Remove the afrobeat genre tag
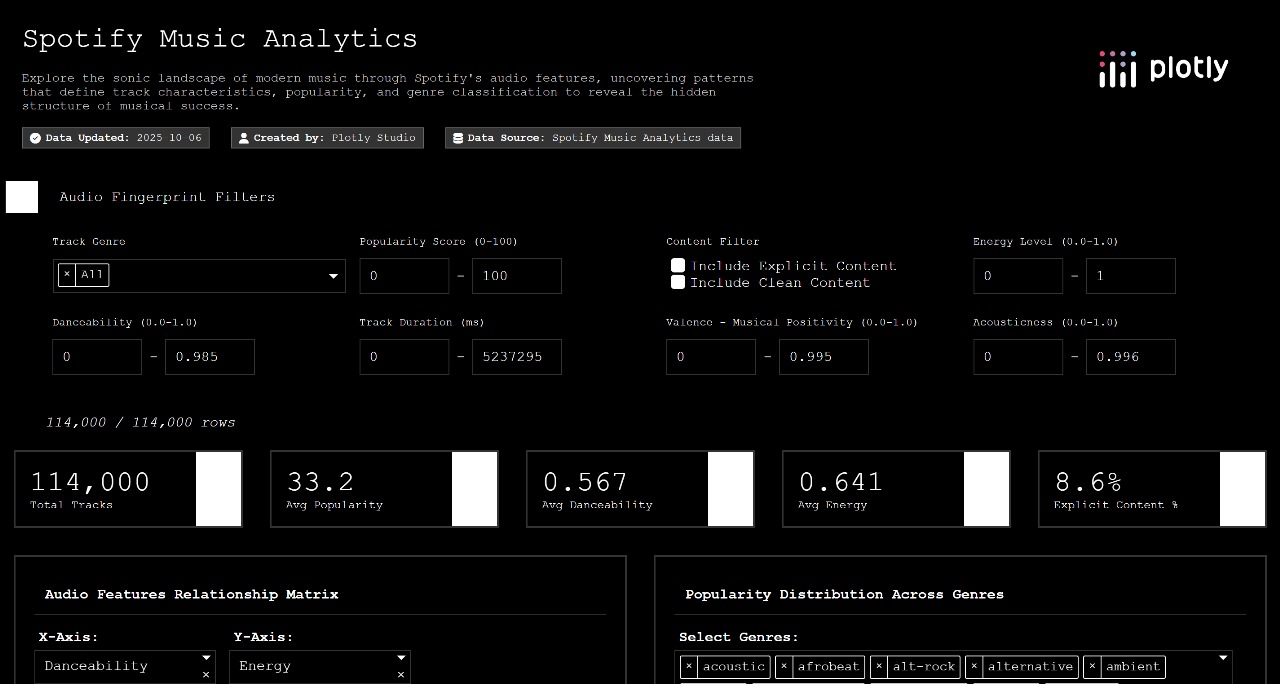The image size is (1280, 684). pos(784,666)
